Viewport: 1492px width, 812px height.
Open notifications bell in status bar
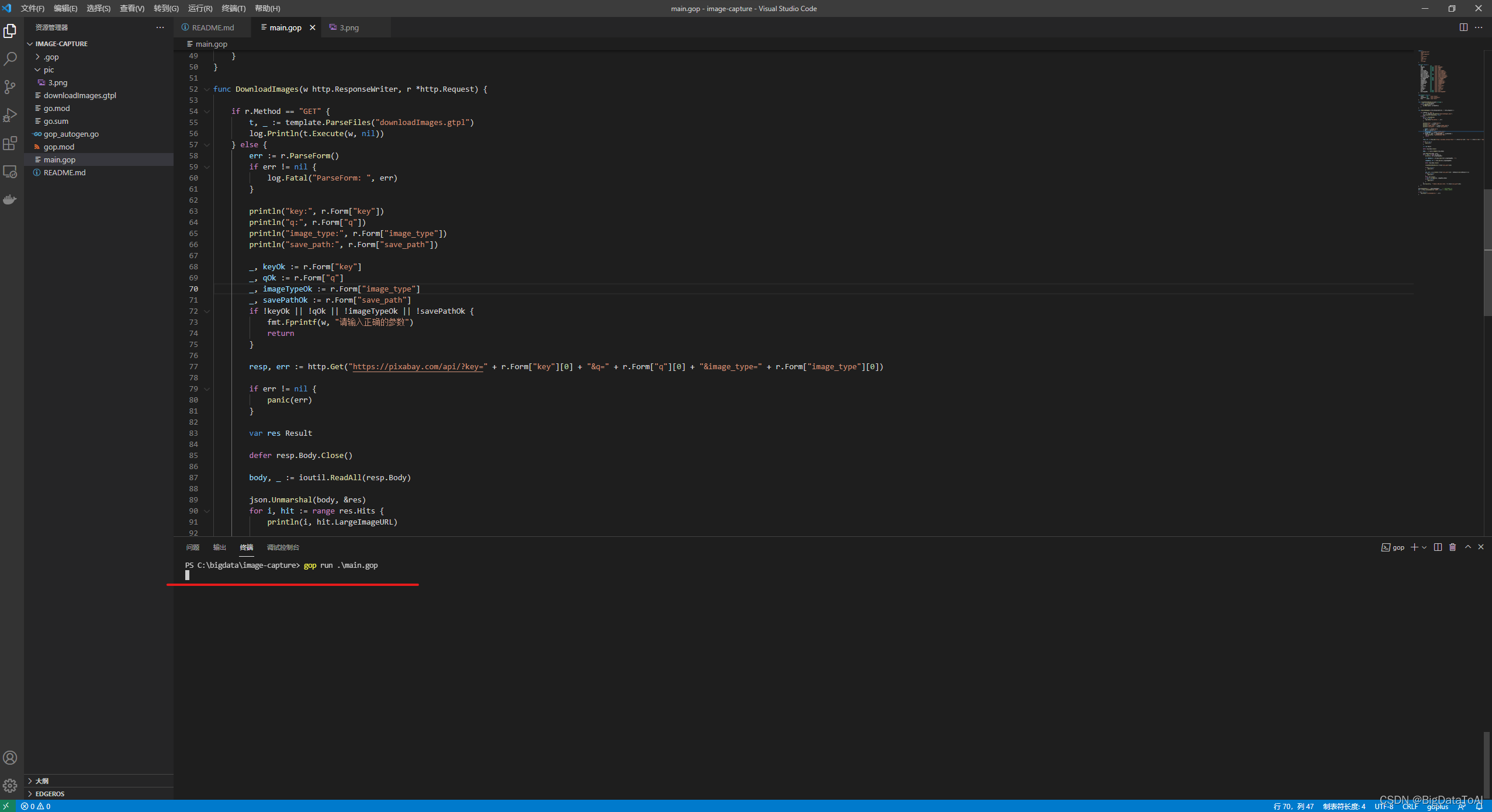tap(1479, 806)
